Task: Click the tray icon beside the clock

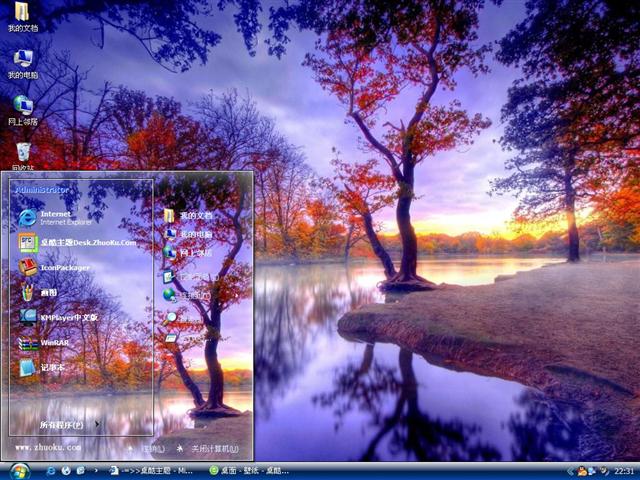Action: pyautogui.click(x=603, y=471)
